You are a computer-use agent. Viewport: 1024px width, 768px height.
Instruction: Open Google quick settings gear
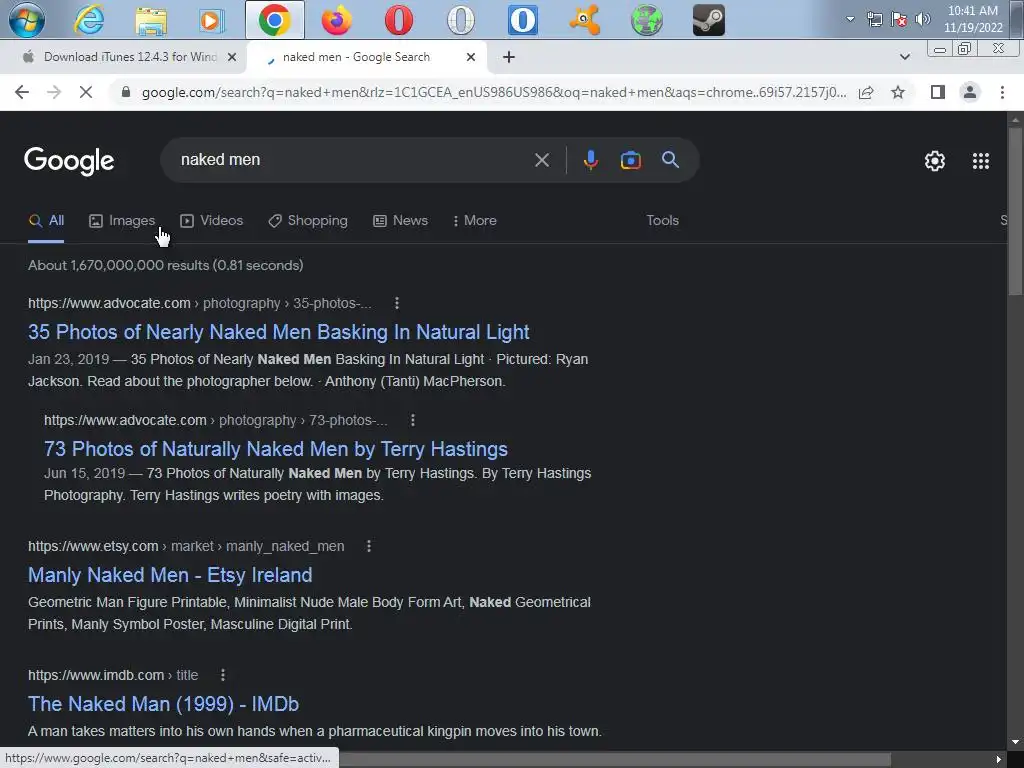click(935, 161)
